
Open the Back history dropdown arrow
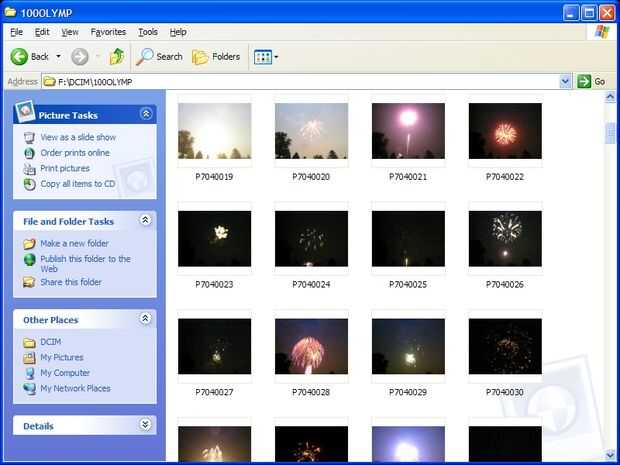tap(59, 57)
